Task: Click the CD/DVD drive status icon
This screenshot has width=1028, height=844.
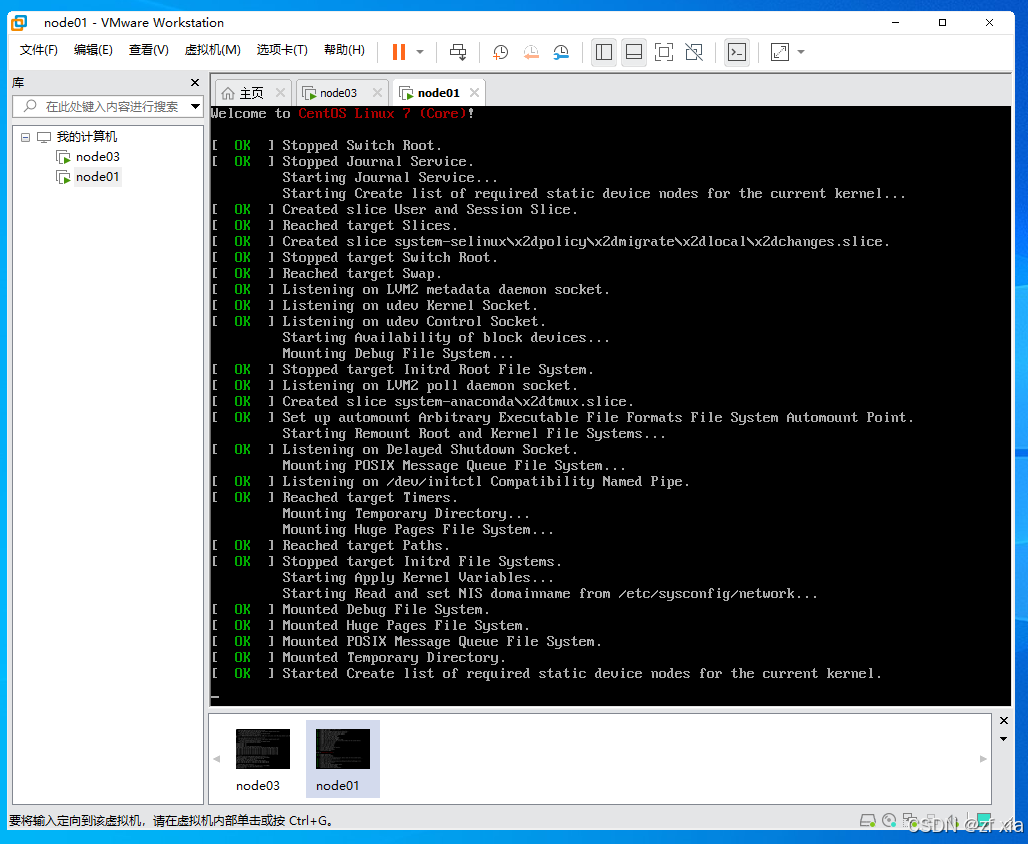Action: (x=889, y=820)
